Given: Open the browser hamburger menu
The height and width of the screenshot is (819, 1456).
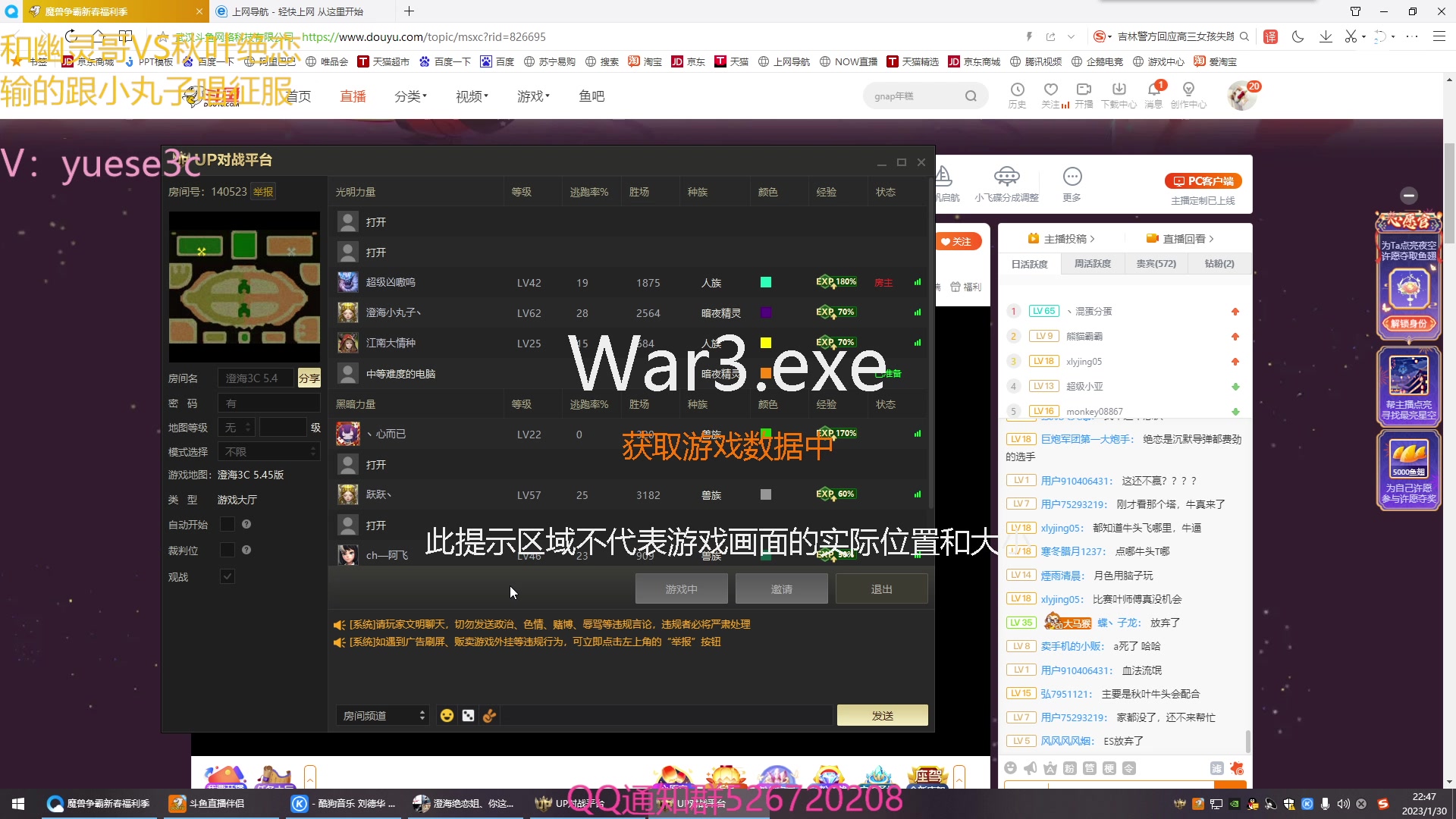Looking at the screenshot, I should click(1439, 36).
